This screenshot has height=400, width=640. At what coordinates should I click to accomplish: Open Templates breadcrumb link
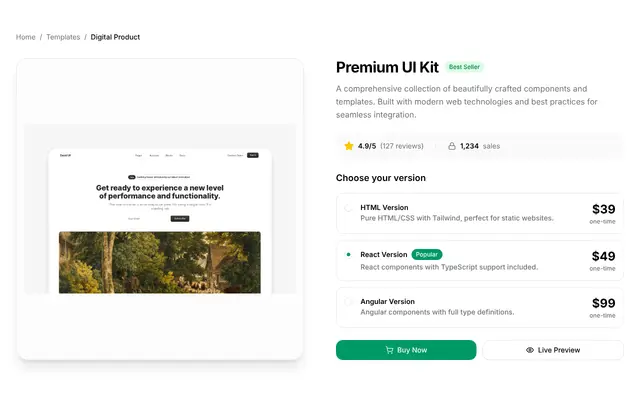pyautogui.click(x=63, y=37)
